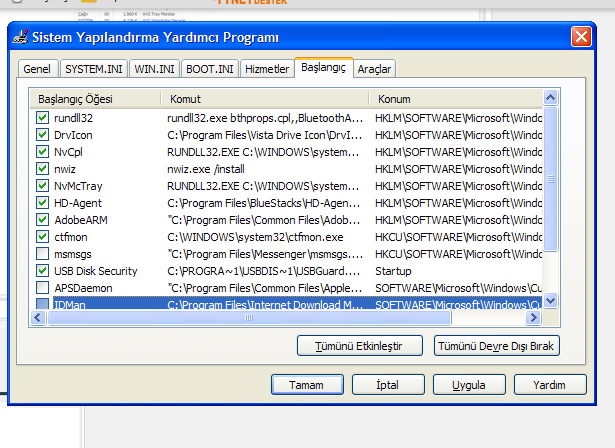
Task: Click the list's scroll down arrow
Action: pos(551,301)
